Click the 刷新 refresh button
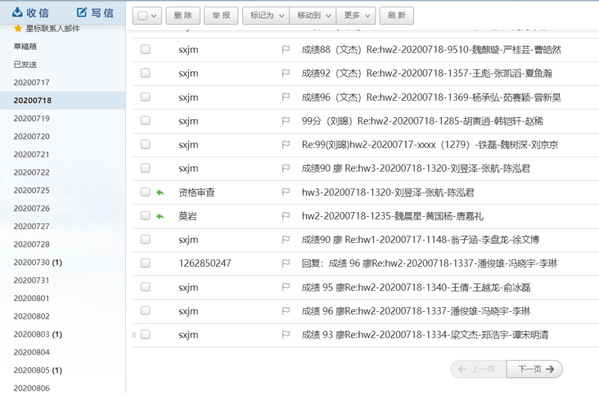Screen dimensions: 599x393 (397, 16)
